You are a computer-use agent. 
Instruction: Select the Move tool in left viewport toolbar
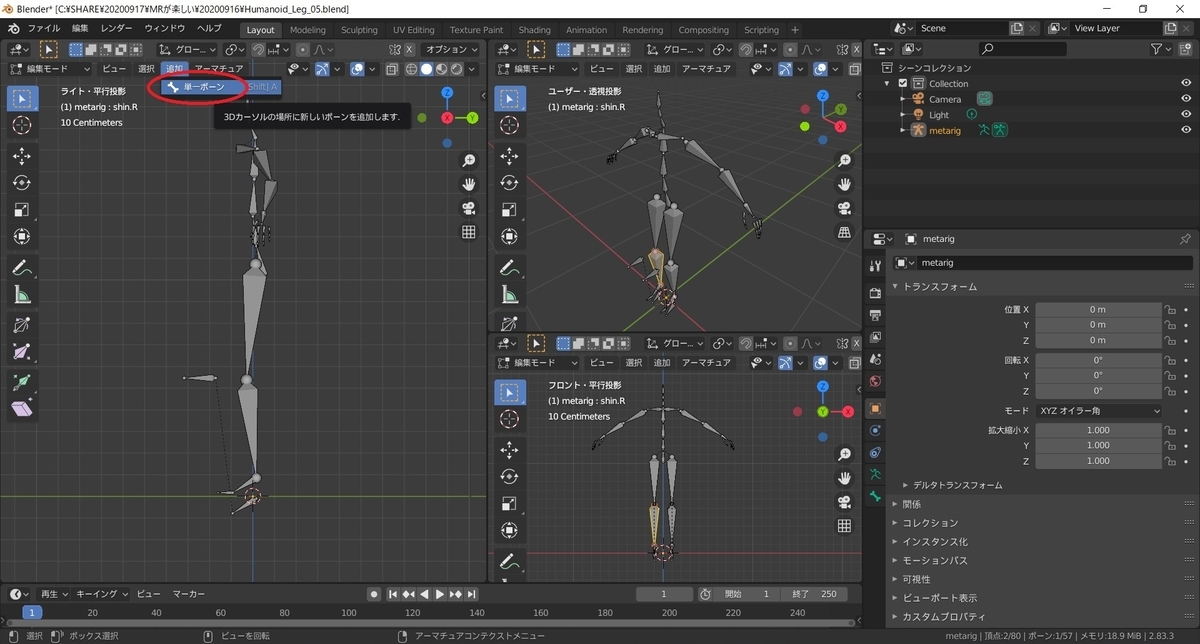(22, 156)
